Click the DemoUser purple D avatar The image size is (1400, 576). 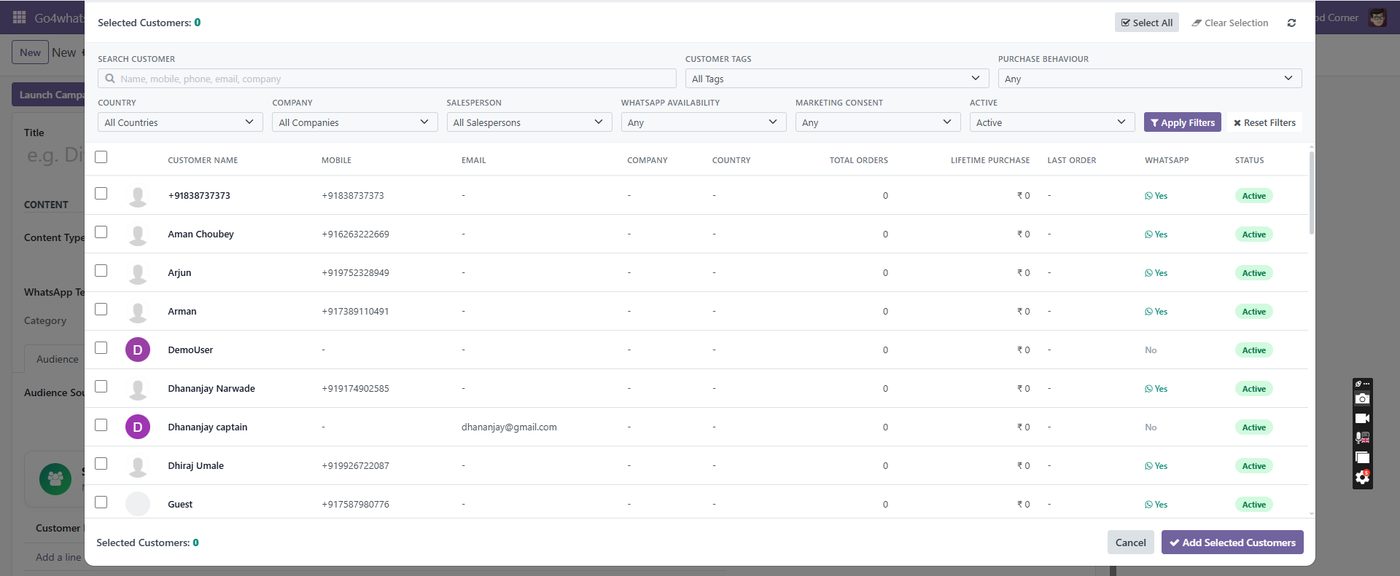[138, 350]
